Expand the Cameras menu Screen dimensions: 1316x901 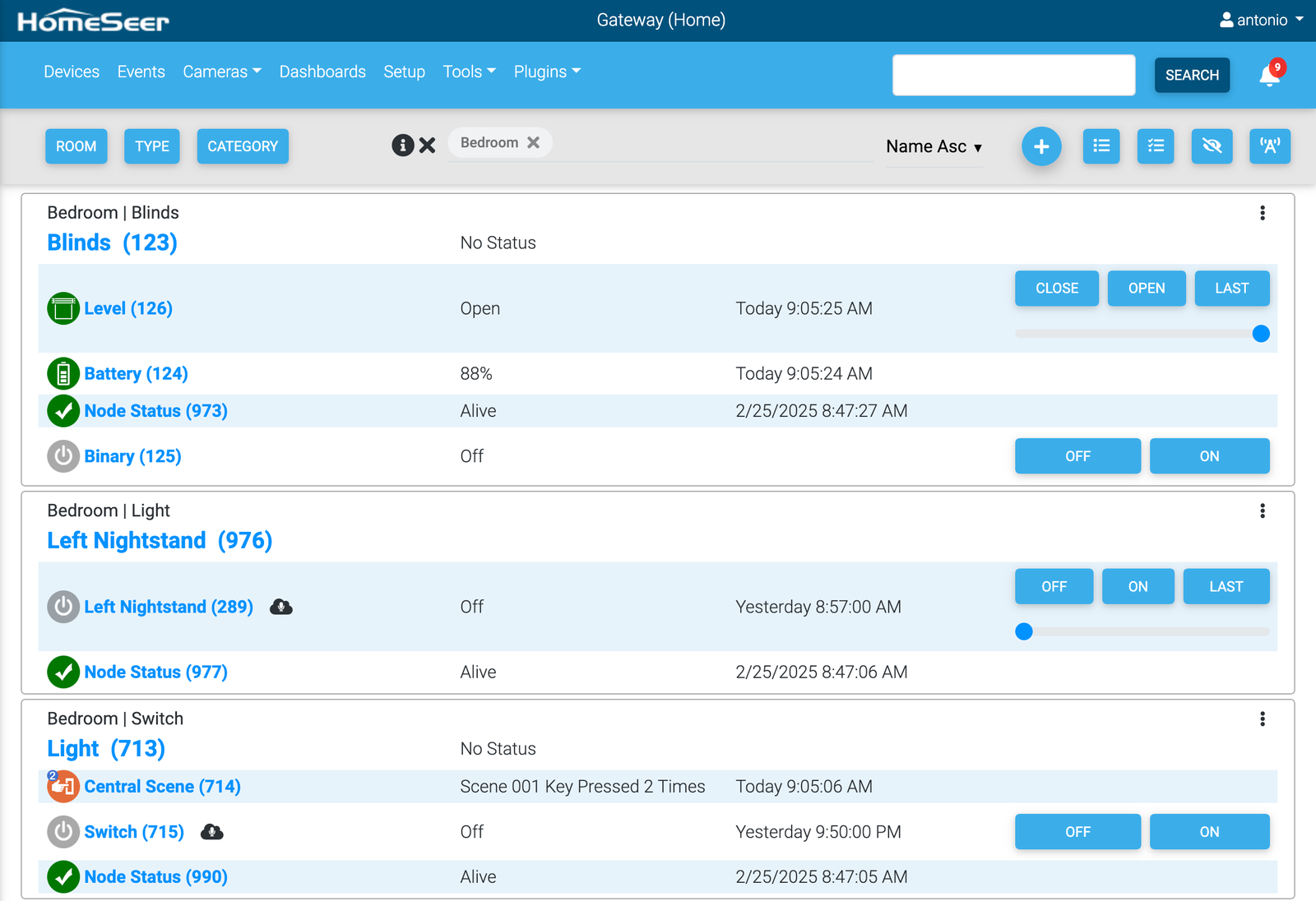click(x=222, y=72)
